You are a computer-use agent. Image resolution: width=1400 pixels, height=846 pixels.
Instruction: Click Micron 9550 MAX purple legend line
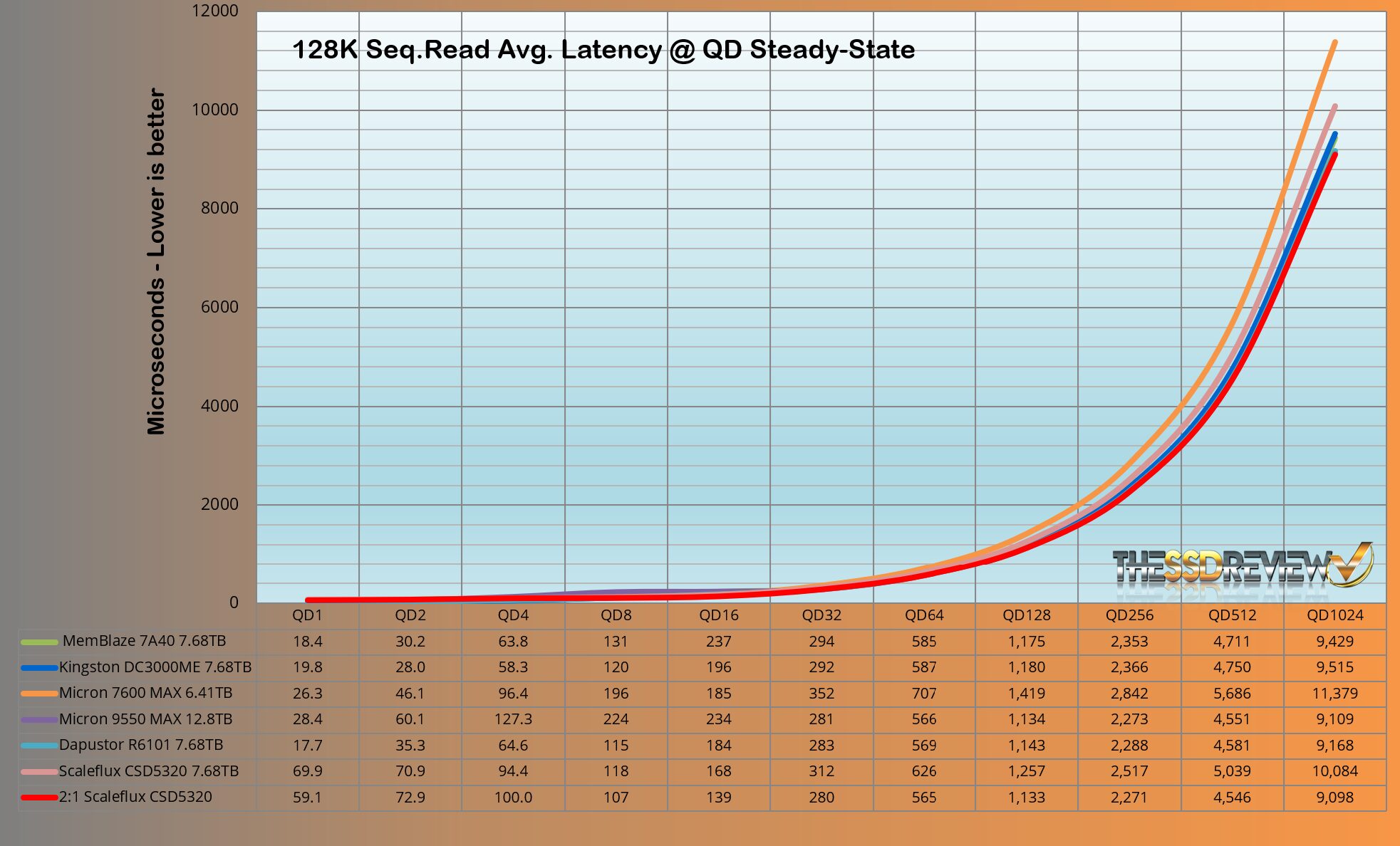tap(39, 720)
